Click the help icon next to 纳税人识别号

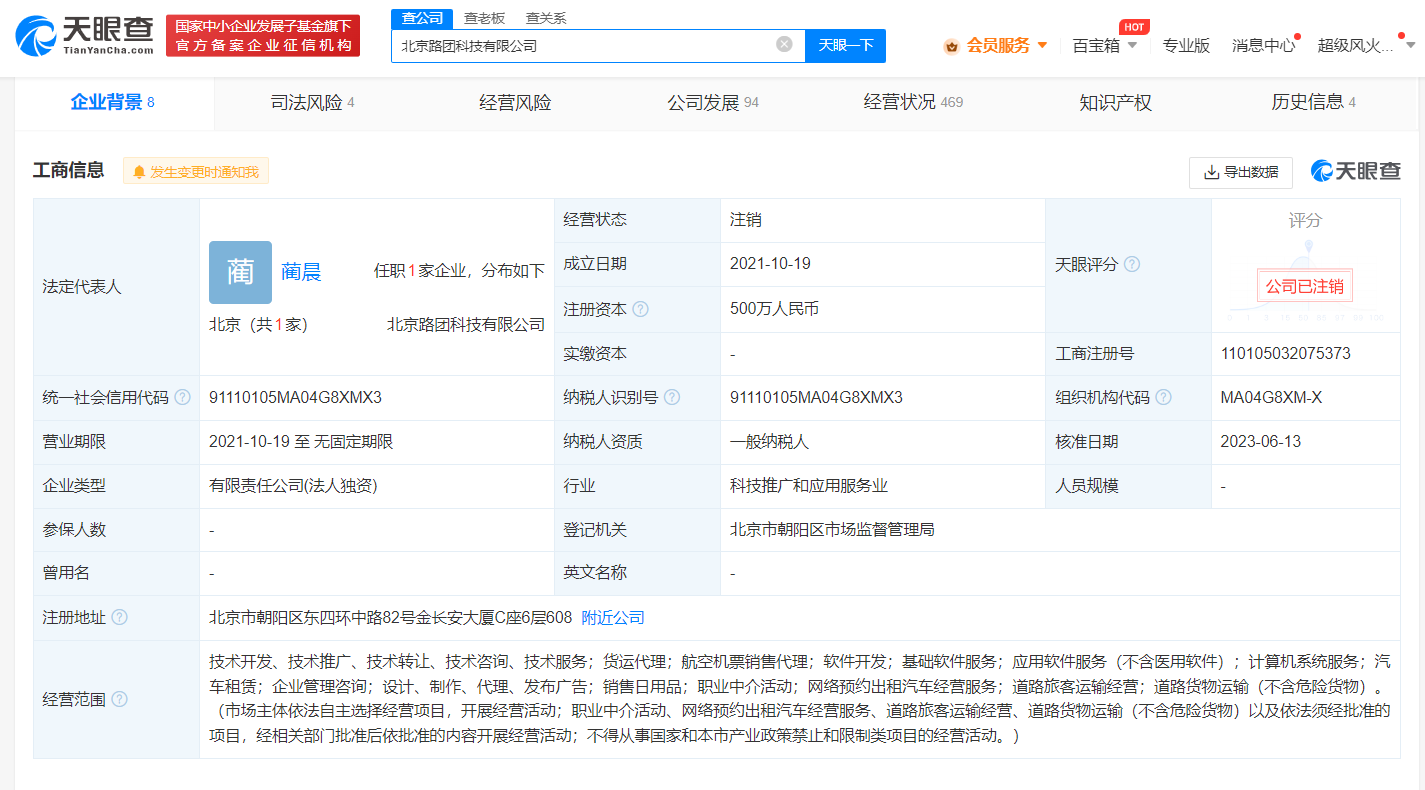click(671, 397)
